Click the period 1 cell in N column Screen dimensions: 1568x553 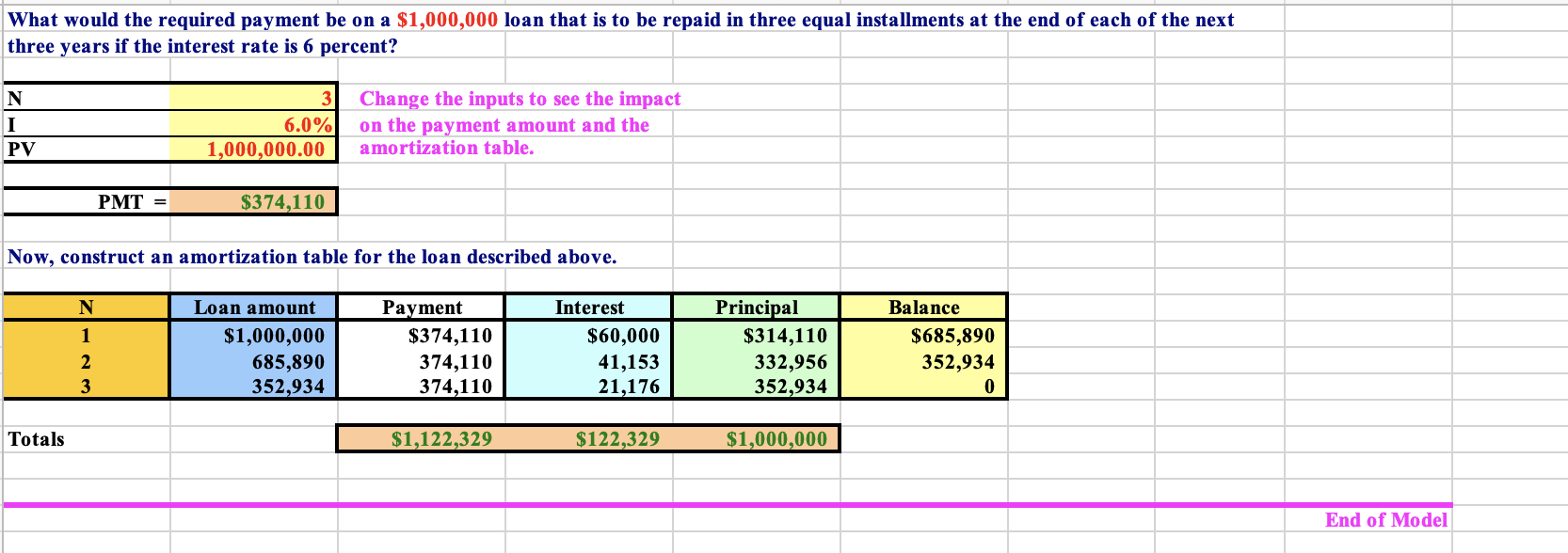click(87, 335)
